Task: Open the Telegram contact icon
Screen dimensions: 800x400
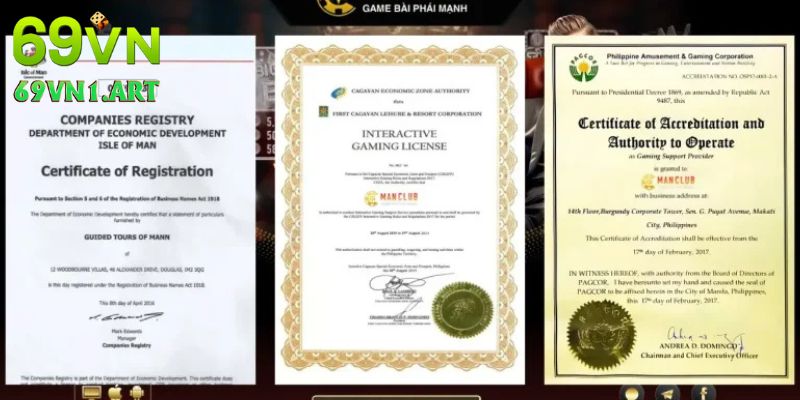Action: point(667,393)
